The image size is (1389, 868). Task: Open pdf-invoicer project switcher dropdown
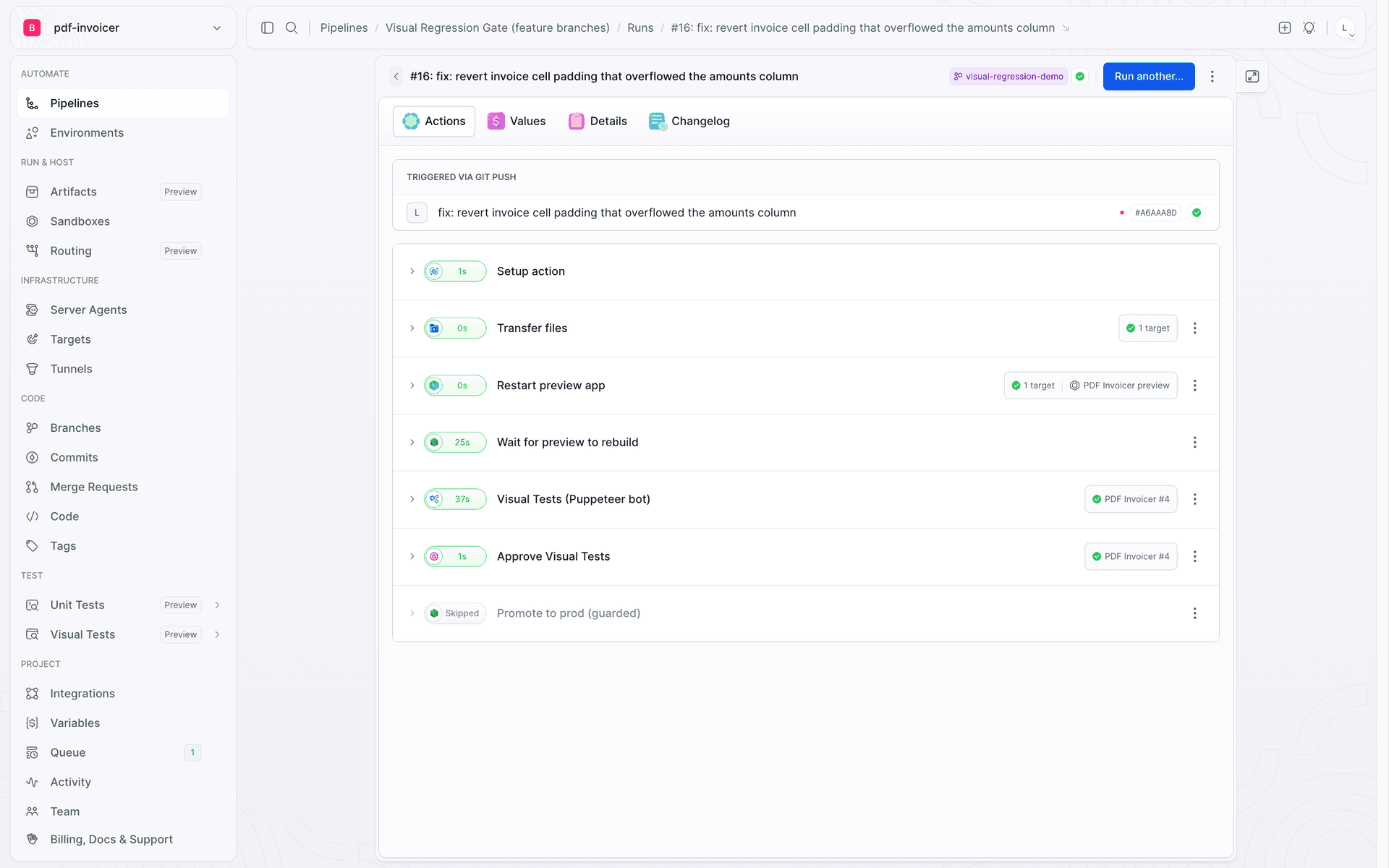point(123,27)
